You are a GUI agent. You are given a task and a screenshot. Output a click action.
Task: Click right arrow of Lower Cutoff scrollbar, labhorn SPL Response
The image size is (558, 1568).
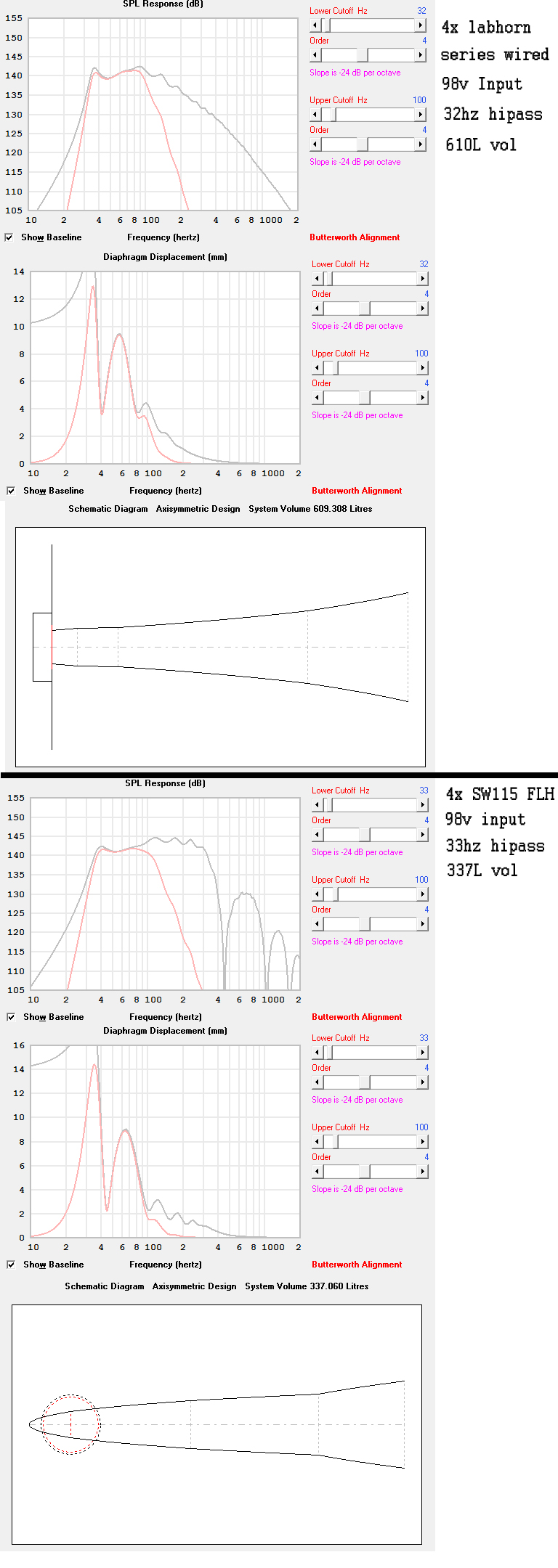(421, 25)
